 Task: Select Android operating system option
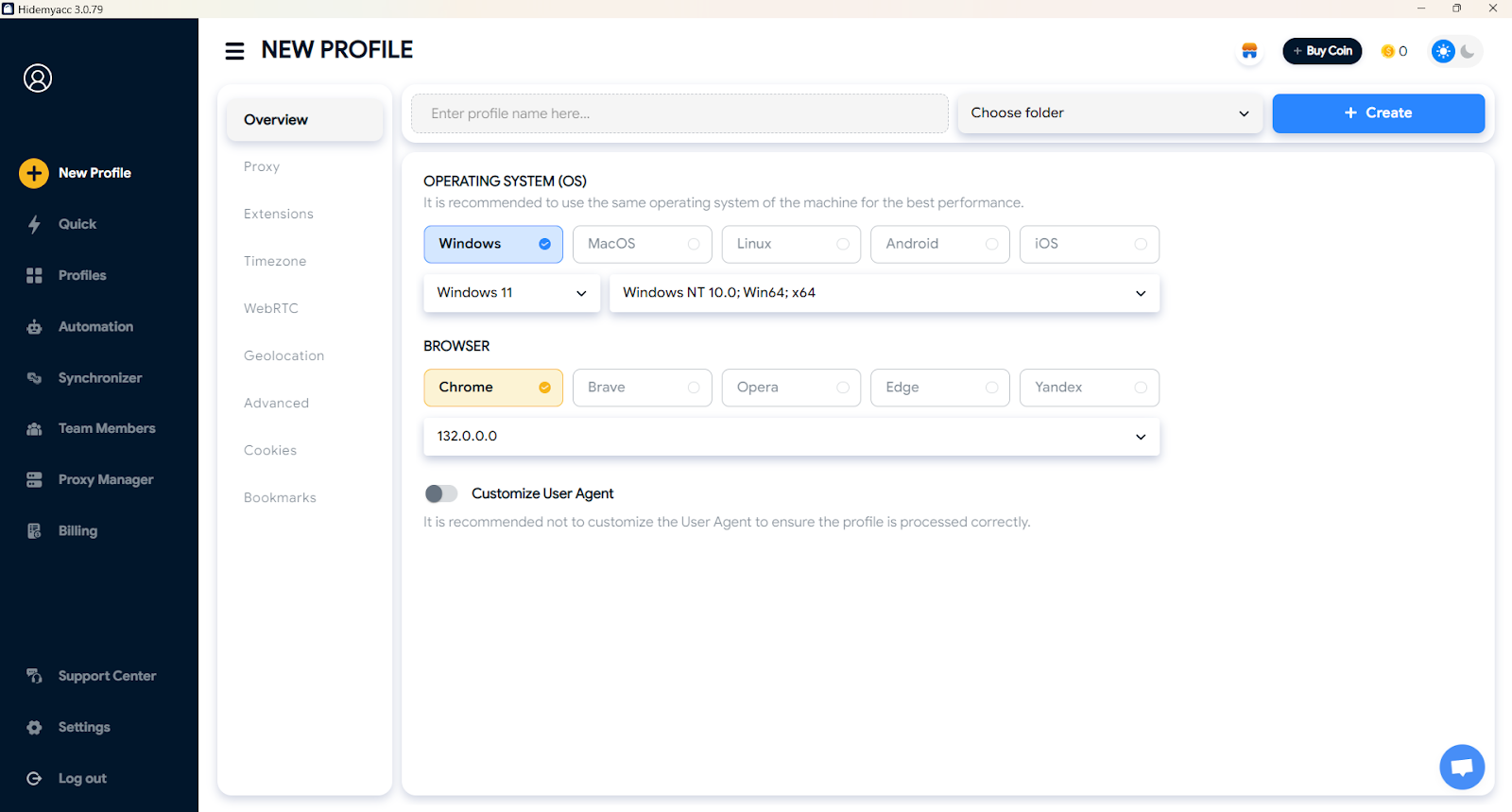[940, 244]
